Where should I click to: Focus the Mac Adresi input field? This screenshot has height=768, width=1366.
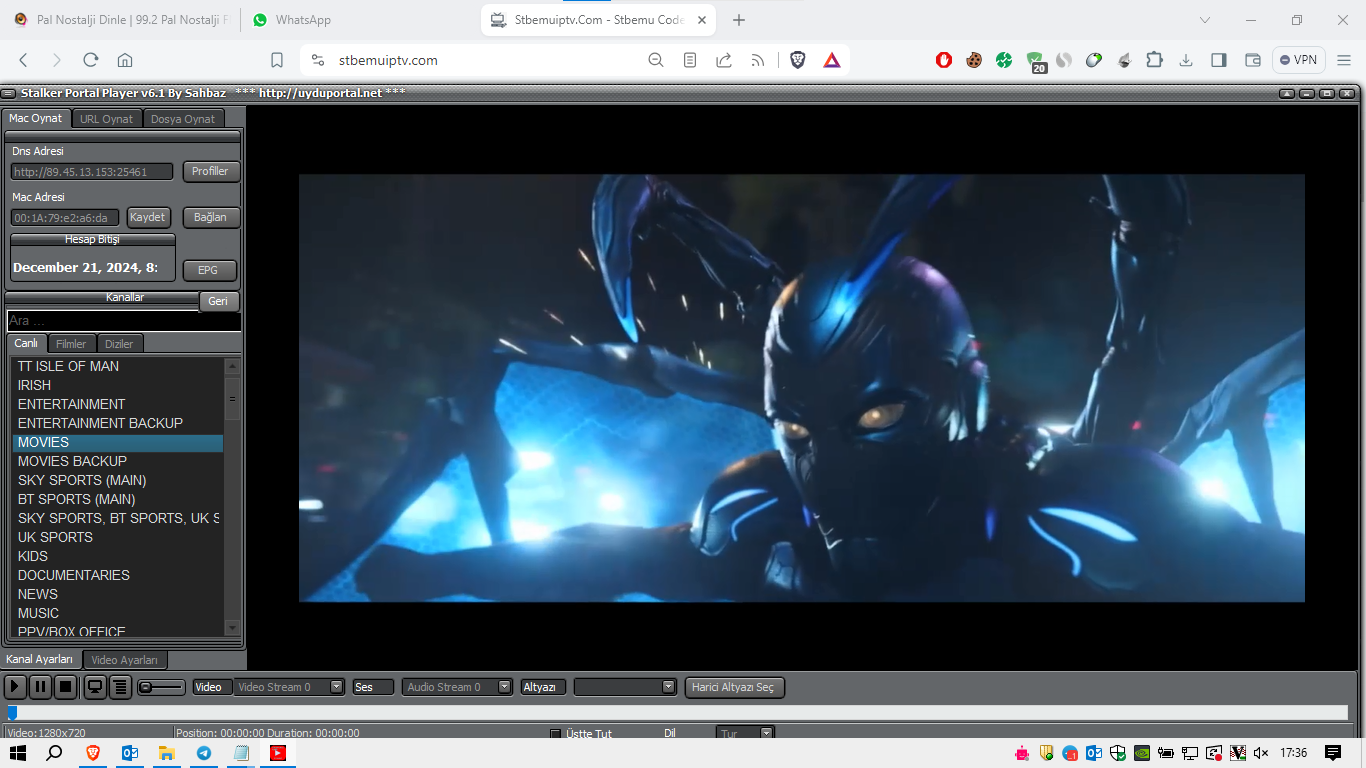point(65,218)
